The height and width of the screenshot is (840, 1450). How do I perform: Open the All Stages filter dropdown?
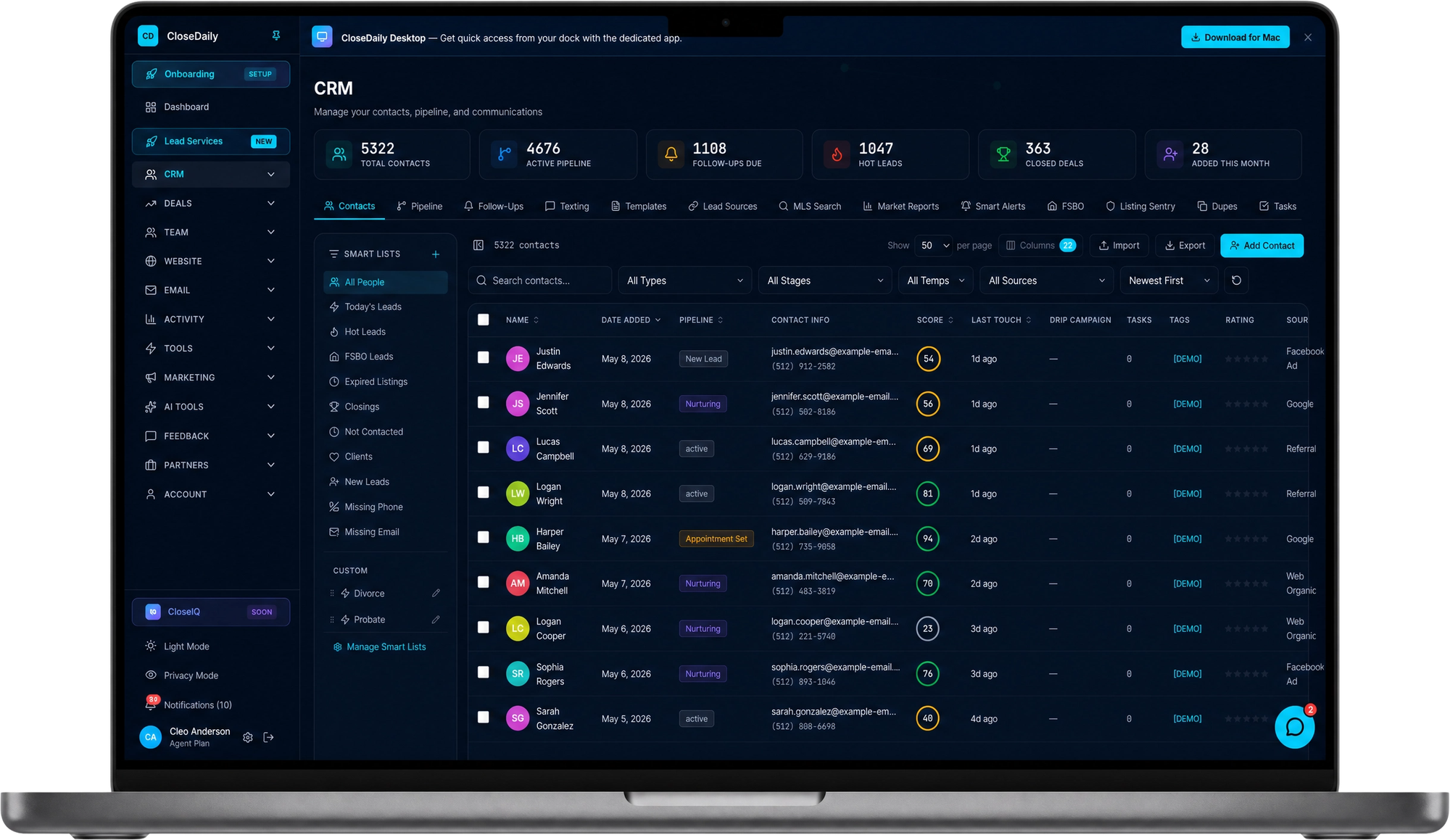pyautogui.click(x=825, y=280)
